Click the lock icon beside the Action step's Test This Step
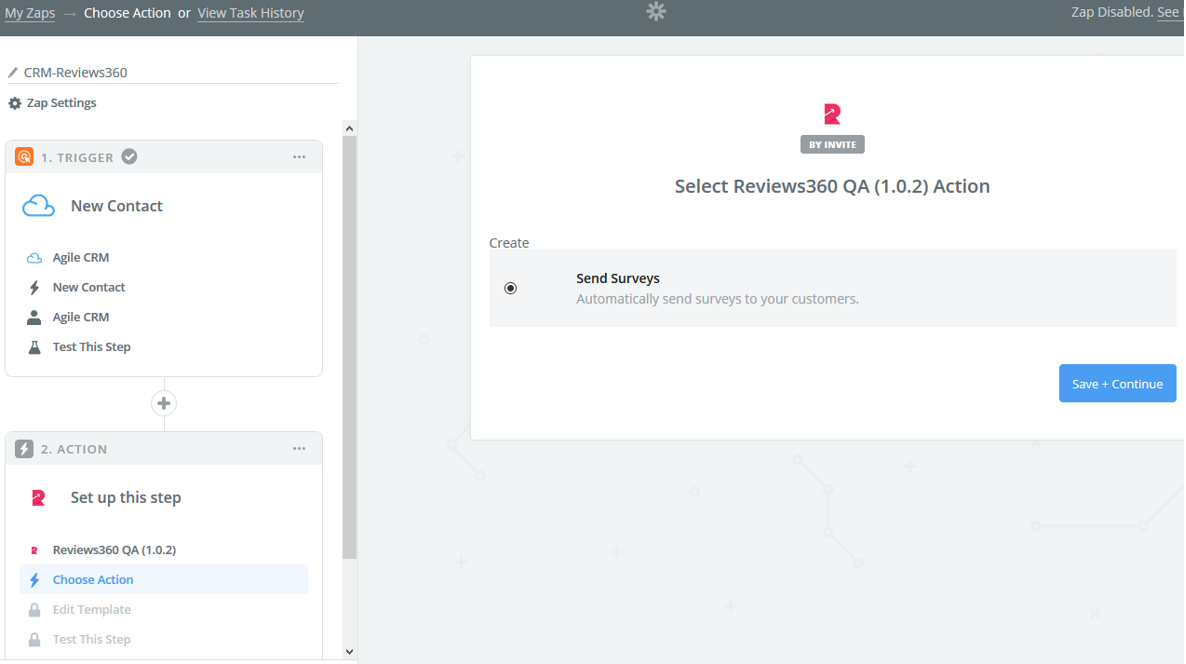 point(34,640)
